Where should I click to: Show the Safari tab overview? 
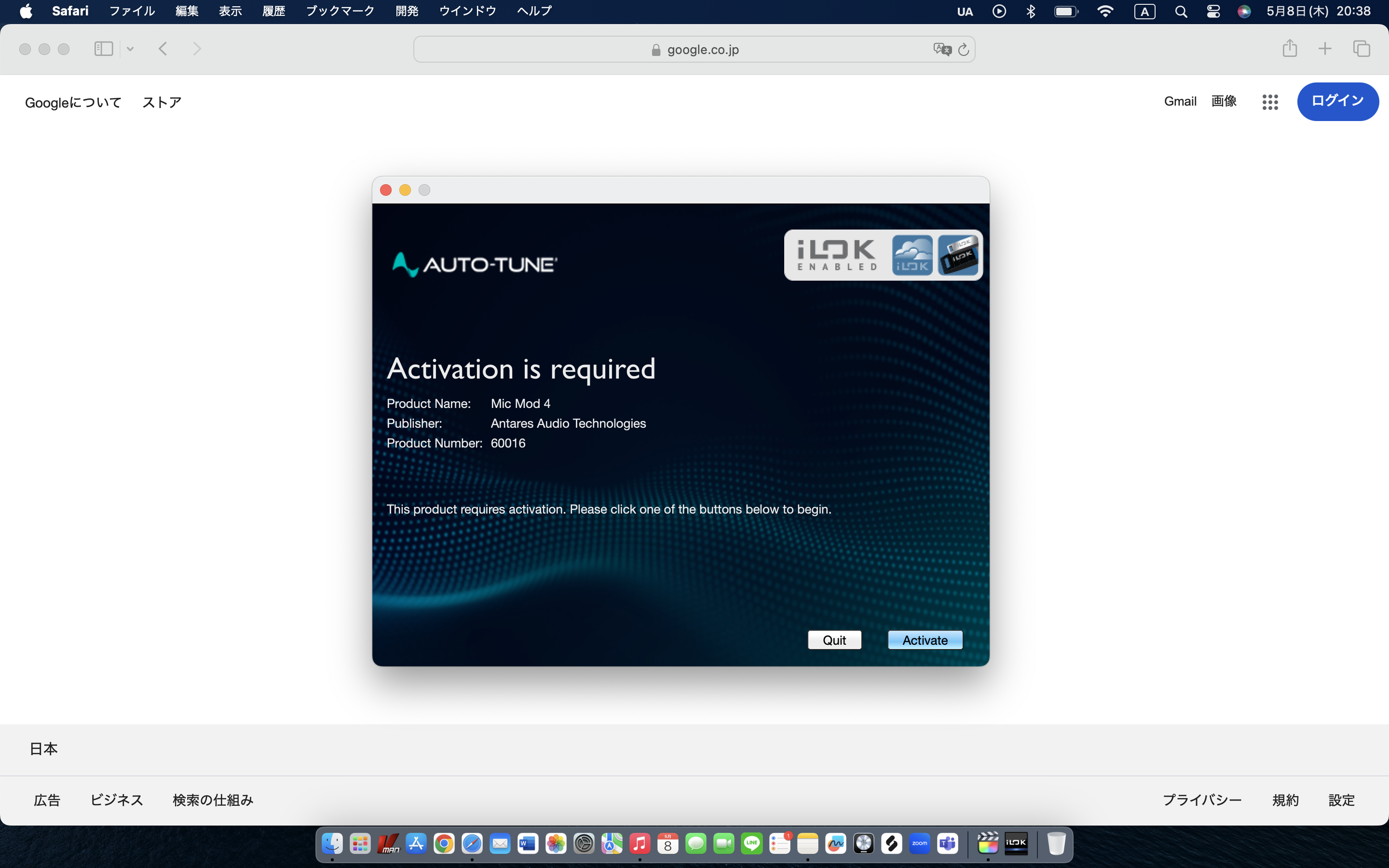[1361, 49]
